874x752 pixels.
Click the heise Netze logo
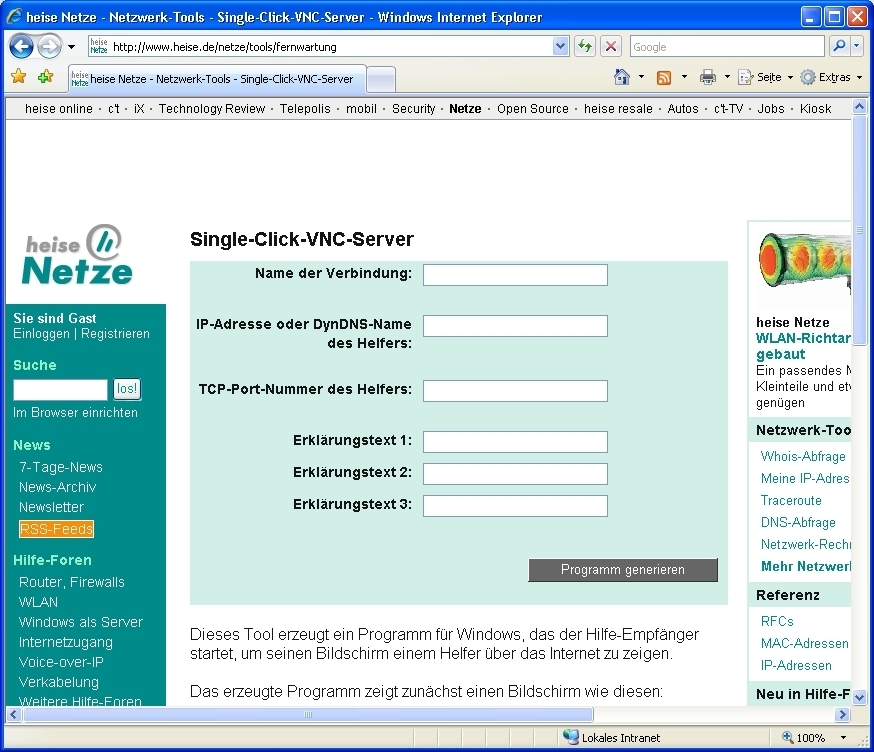click(77, 254)
